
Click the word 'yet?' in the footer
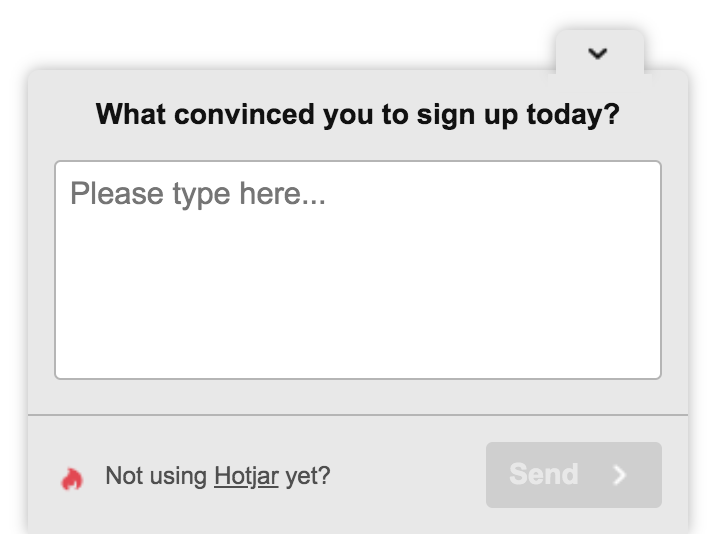pyautogui.click(x=308, y=477)
